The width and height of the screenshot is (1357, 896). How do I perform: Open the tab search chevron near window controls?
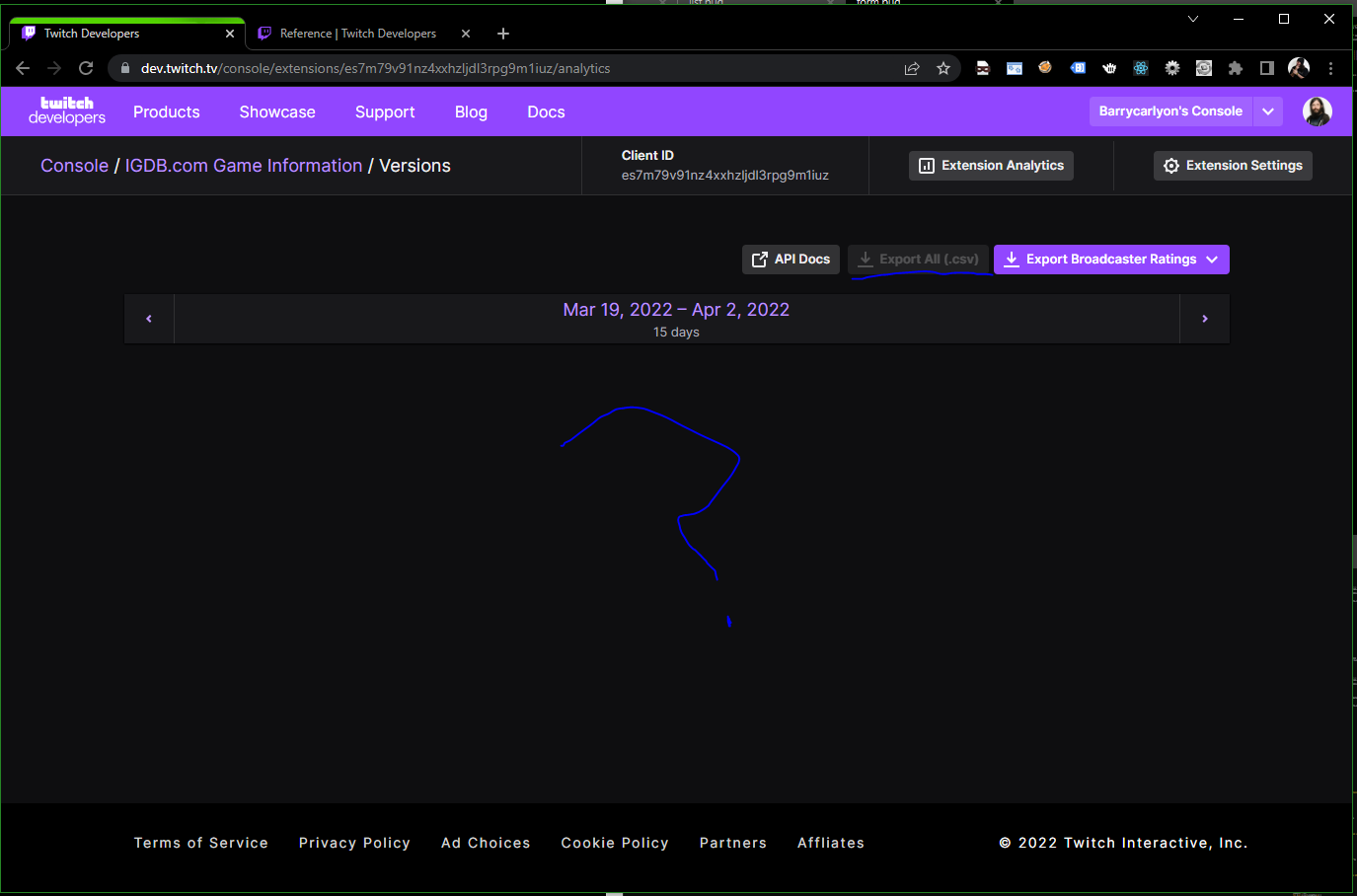click(x=1193, y=18)
